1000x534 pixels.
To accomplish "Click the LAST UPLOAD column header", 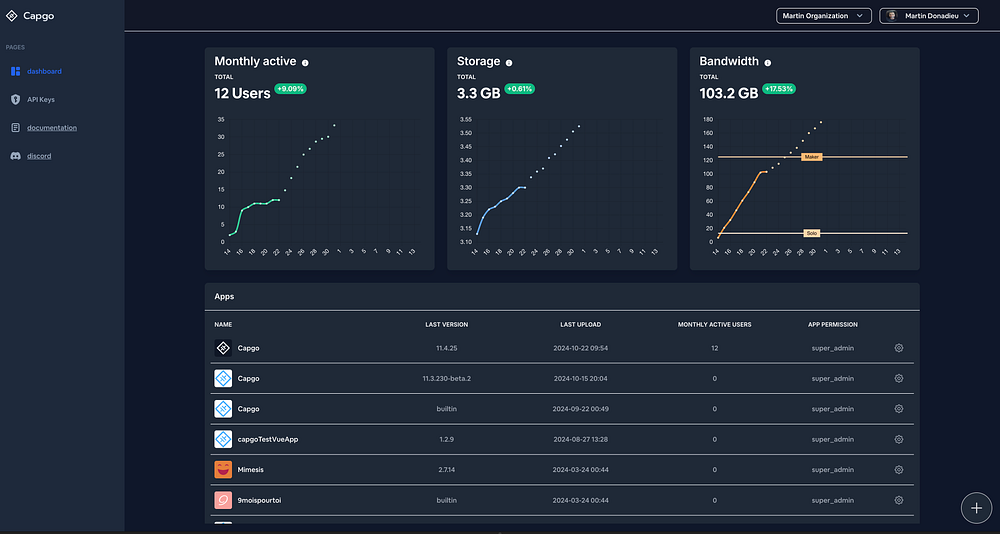I will point(580,324).
